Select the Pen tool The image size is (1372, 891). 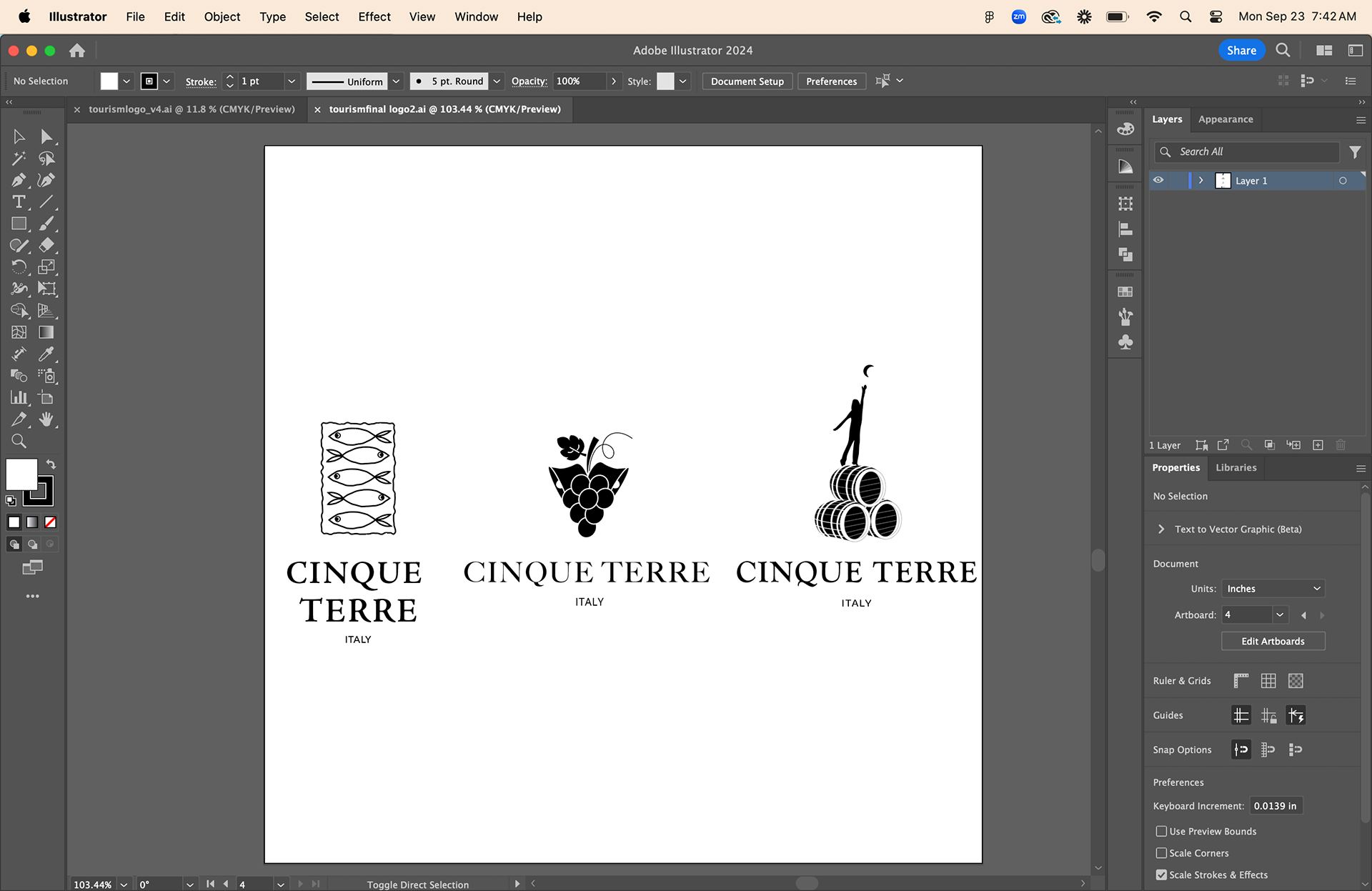pyautogui.click(x=19, y=180)
